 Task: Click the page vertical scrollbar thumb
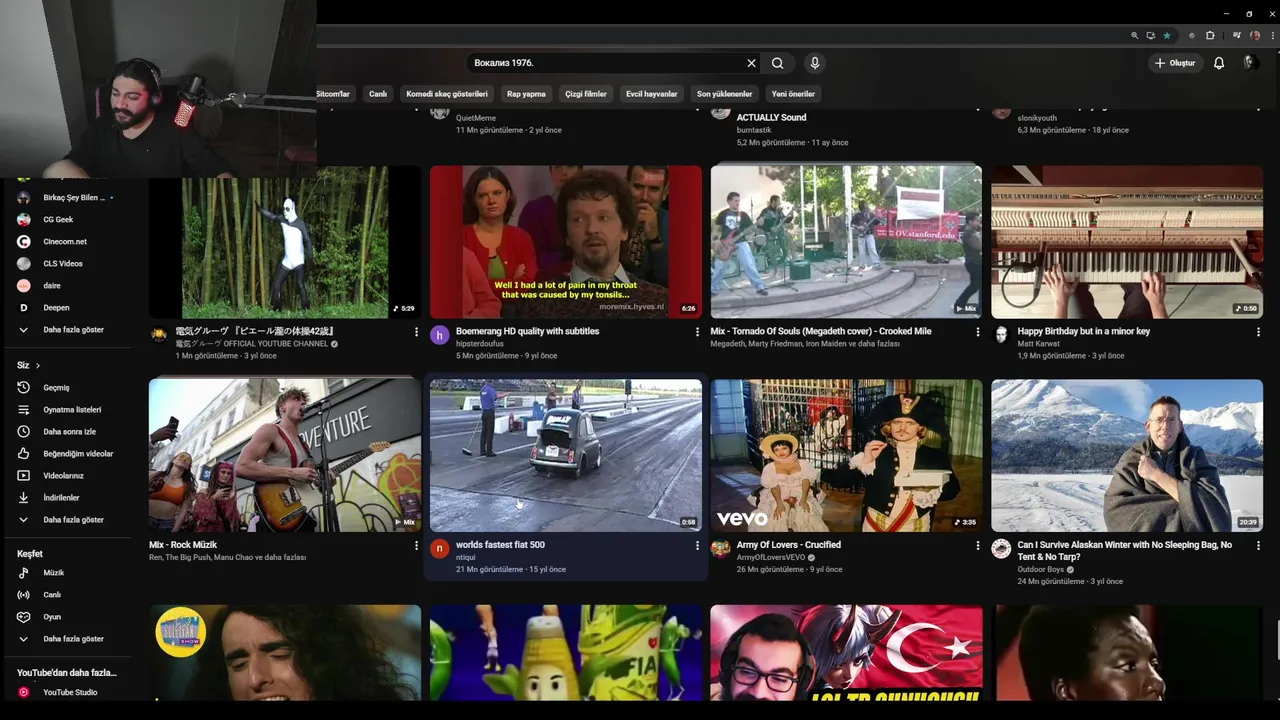[x=1277, y=640]
